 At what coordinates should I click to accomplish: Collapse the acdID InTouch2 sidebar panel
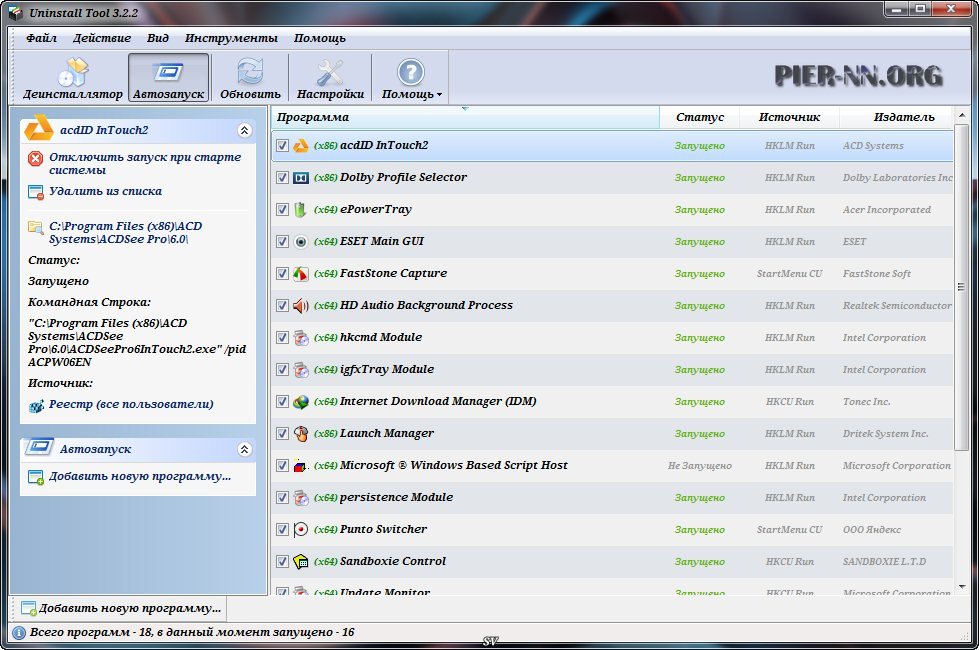(x=244, y=130)
